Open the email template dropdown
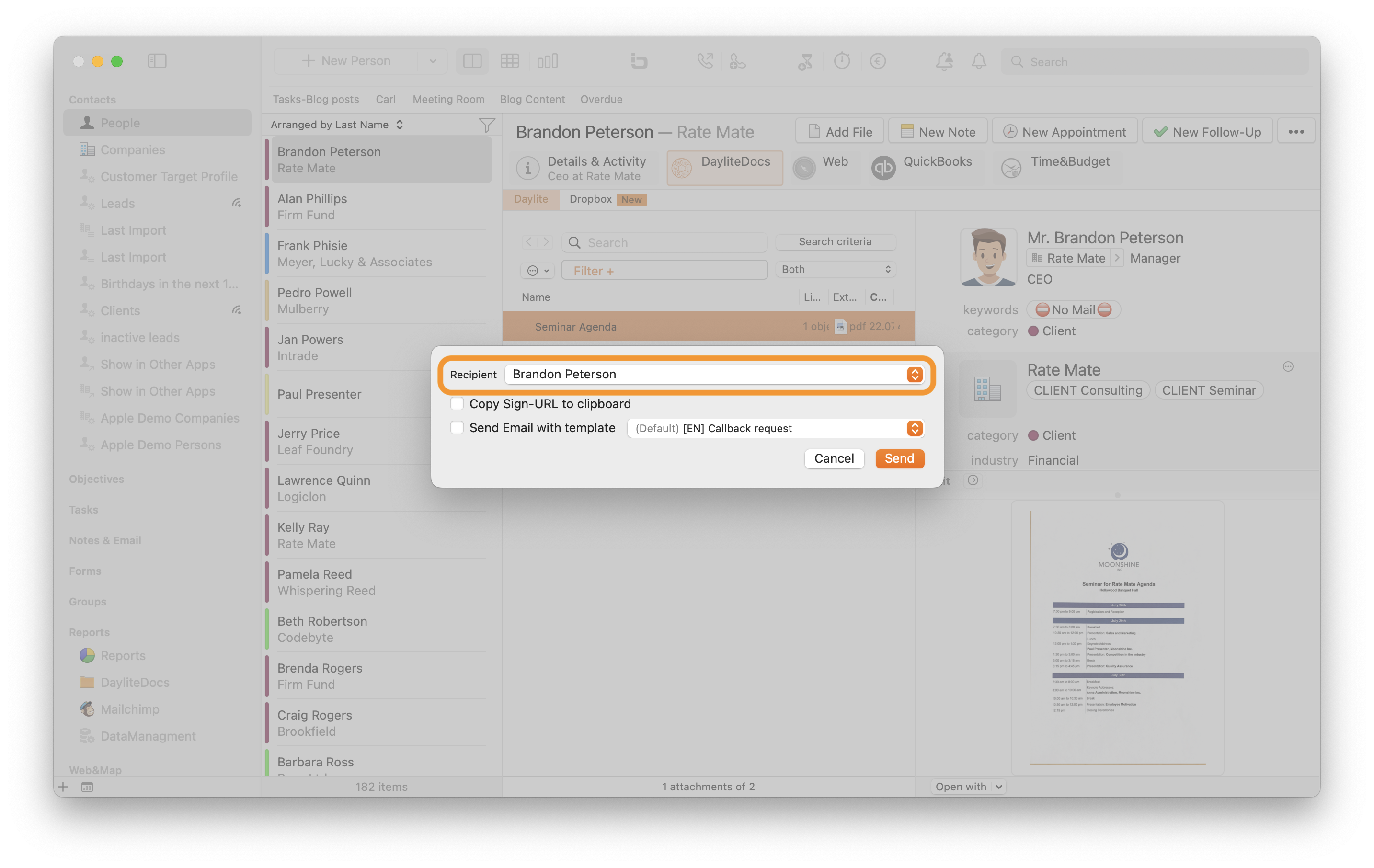This screenshot has width=1374, height=868. pos(776,428)
